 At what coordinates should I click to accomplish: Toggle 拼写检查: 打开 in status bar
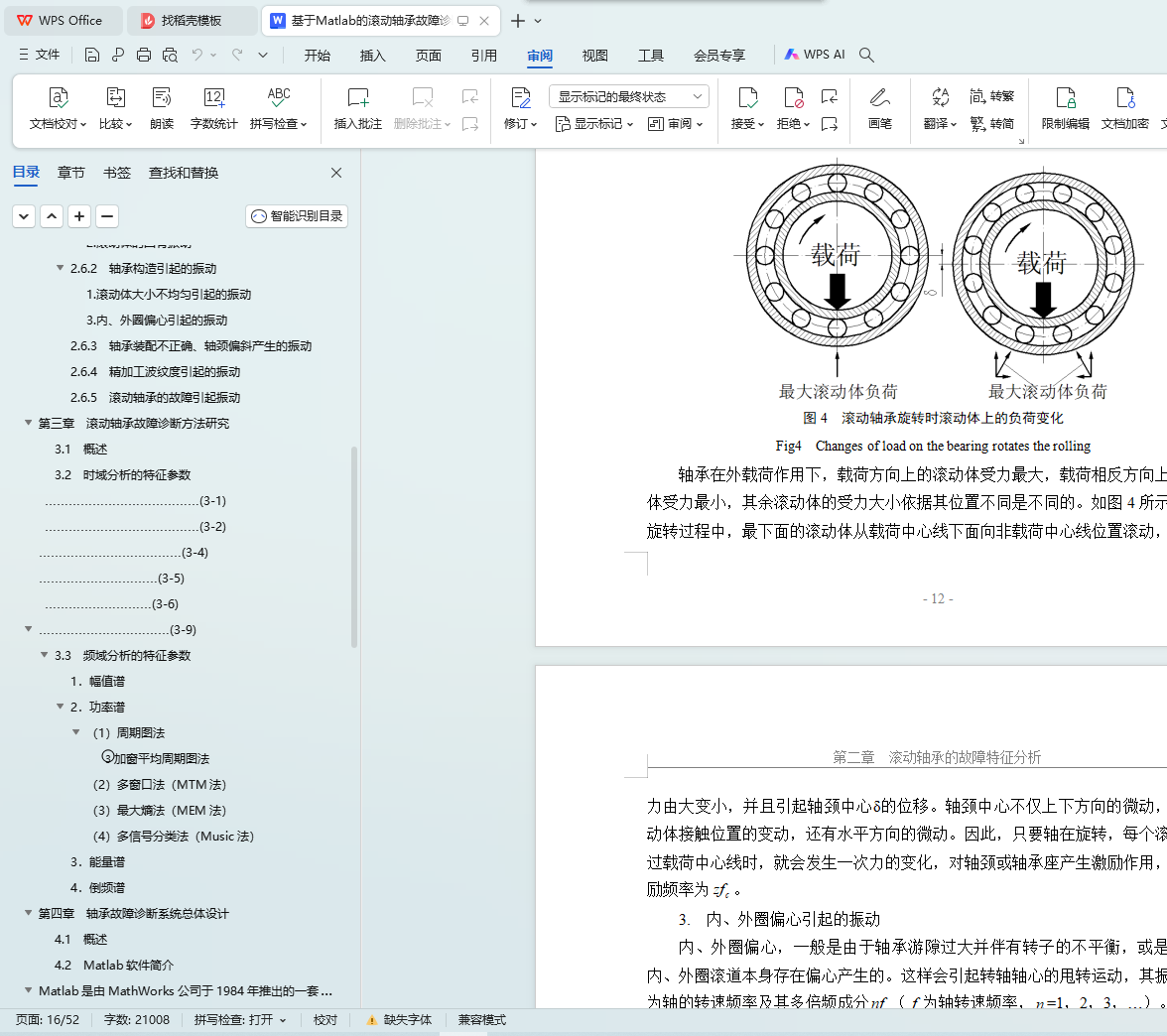(x=240, y=1020)
